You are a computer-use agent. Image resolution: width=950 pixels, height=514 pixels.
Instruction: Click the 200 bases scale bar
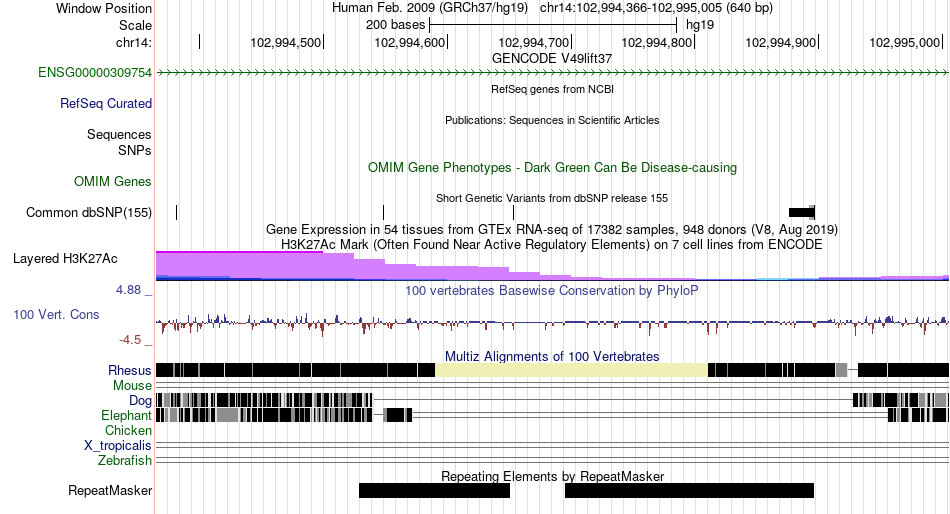[x=553, y=25]
